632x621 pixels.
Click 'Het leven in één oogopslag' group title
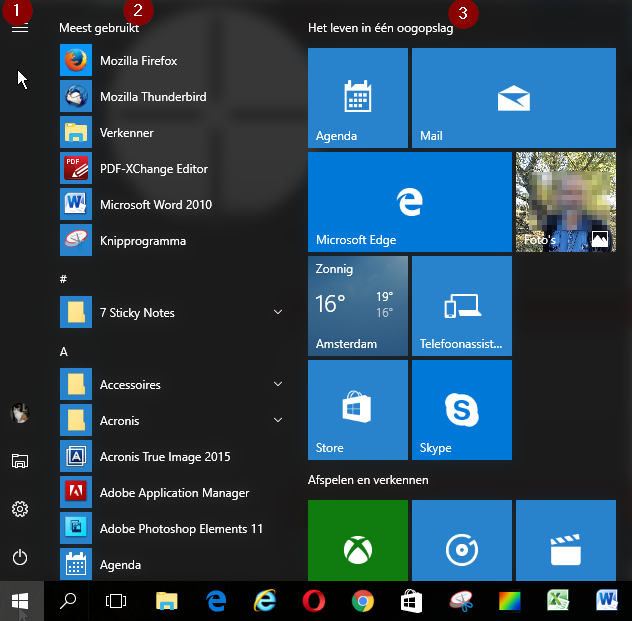pos(380,28)
